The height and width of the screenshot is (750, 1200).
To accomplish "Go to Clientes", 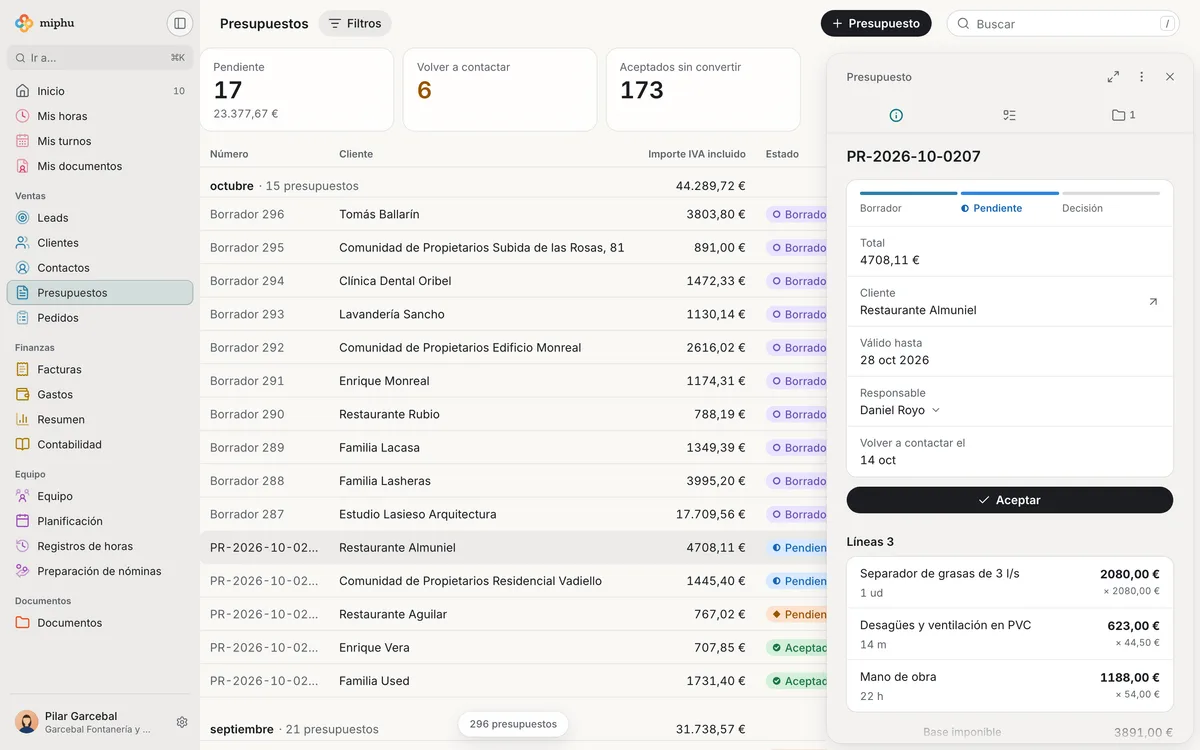I will coord(100,243).
